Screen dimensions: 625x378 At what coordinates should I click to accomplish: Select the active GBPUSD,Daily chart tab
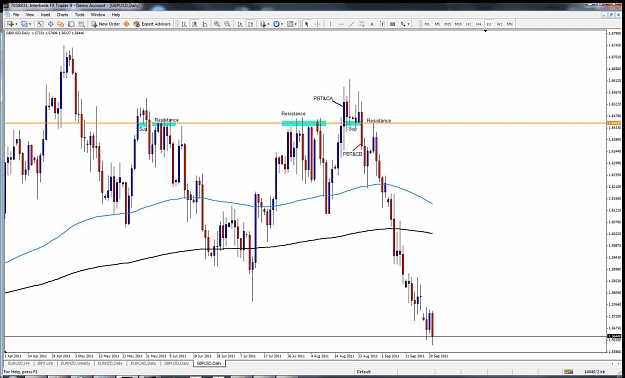tap(210, 363)
